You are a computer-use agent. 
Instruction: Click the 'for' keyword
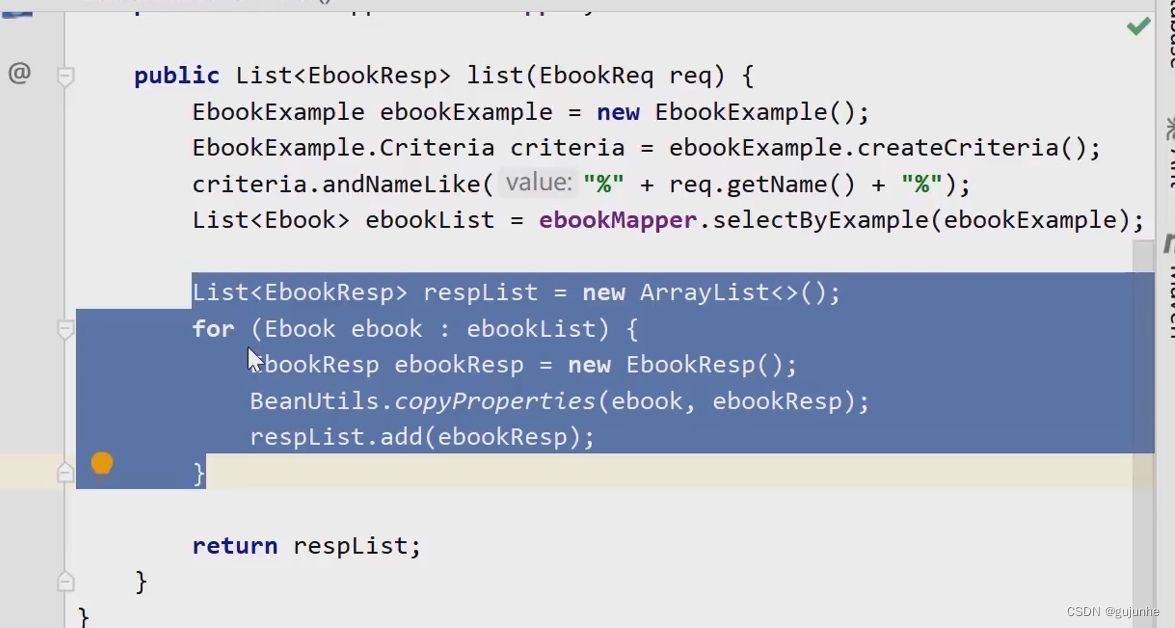213,328
